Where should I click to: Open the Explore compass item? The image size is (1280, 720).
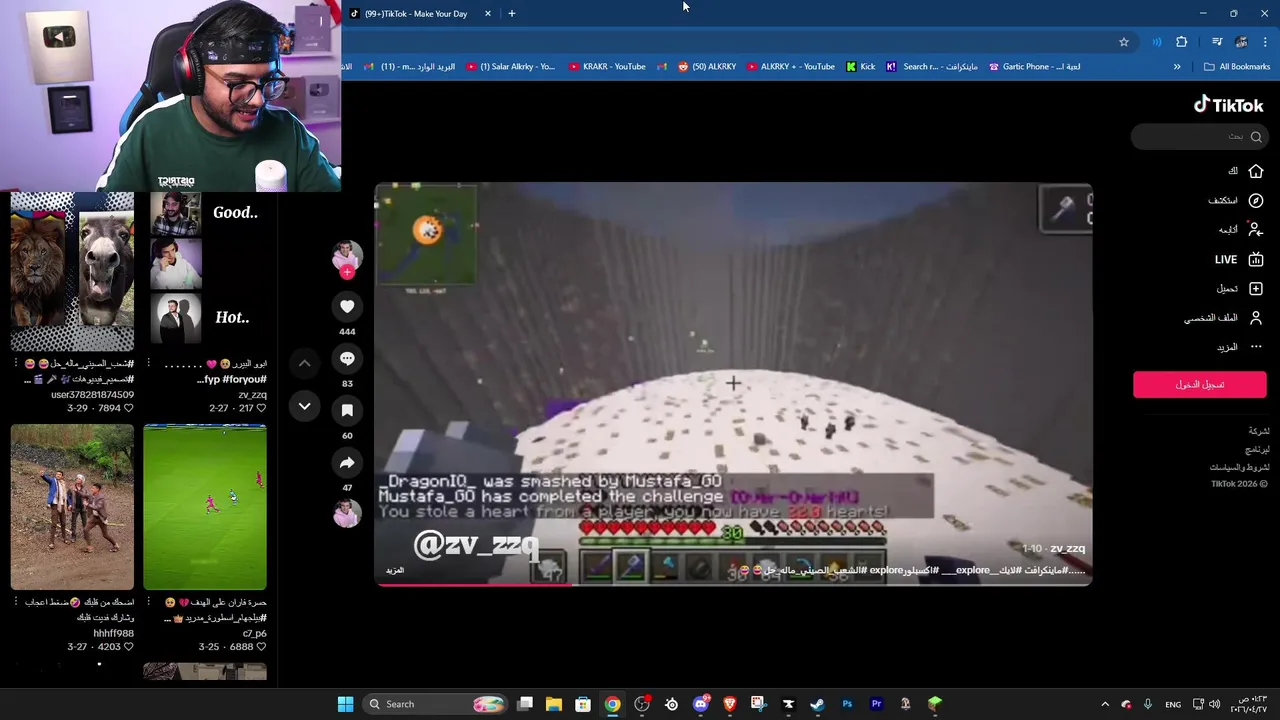coord(1256,200)
